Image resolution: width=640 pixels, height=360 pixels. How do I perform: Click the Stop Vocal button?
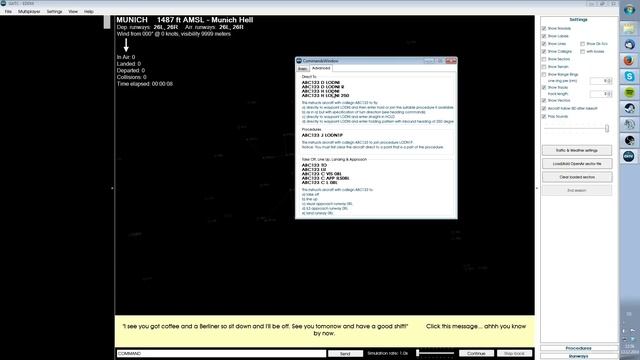[514, 353]
